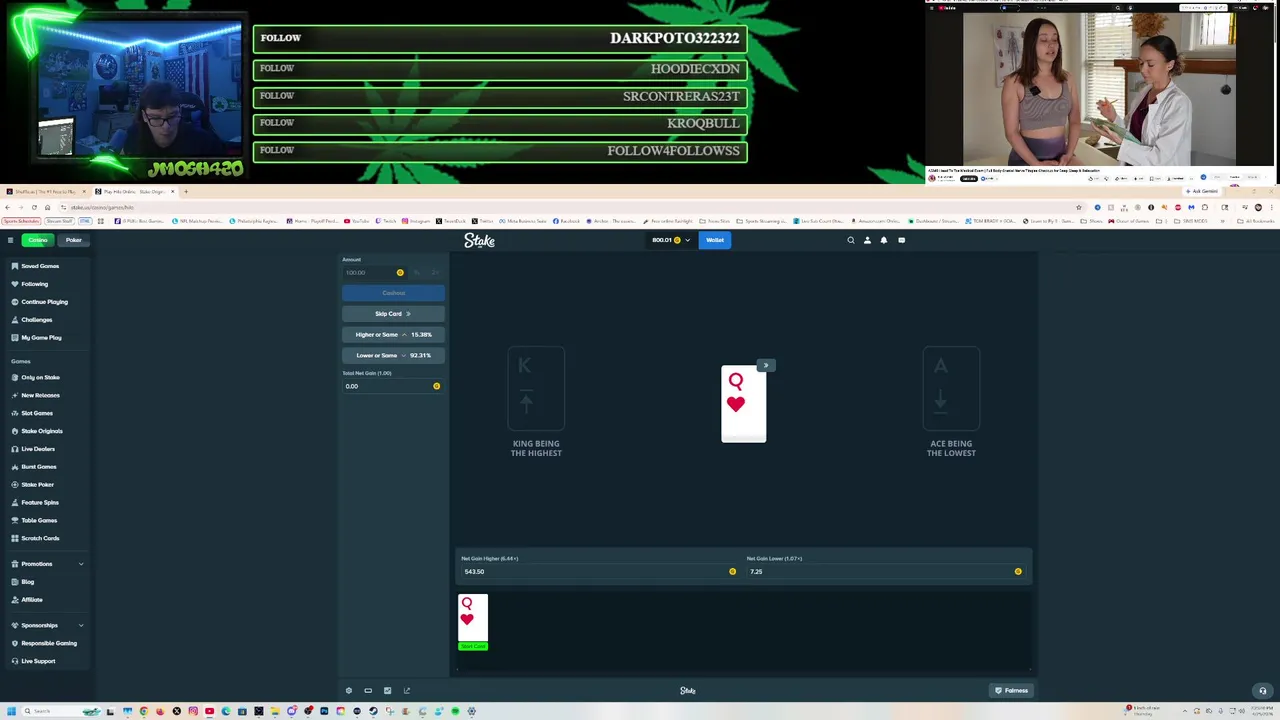Toggle theatre mode icon in game footer

click(368, 691)
